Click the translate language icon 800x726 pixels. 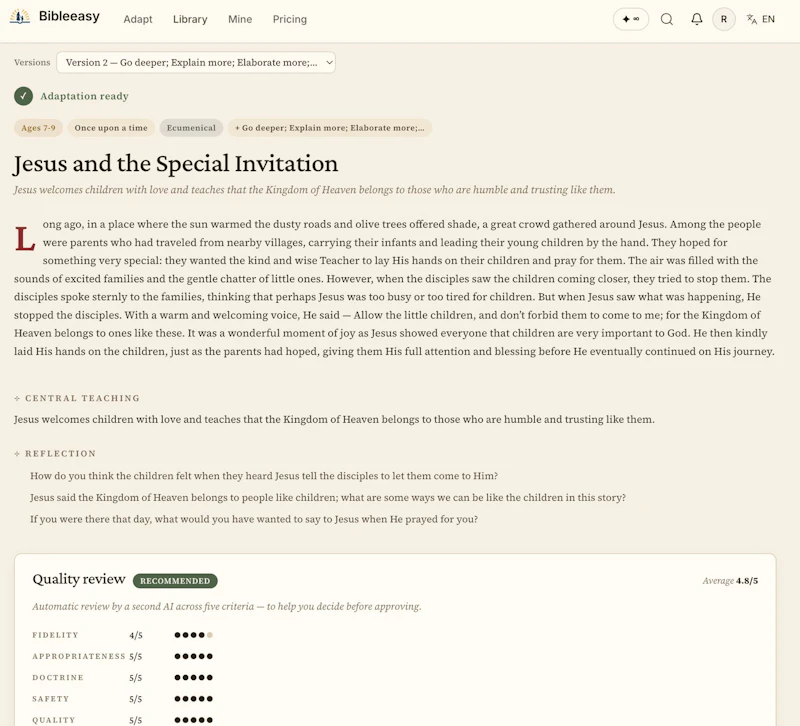pyautogui.click(x=752, y=19)
